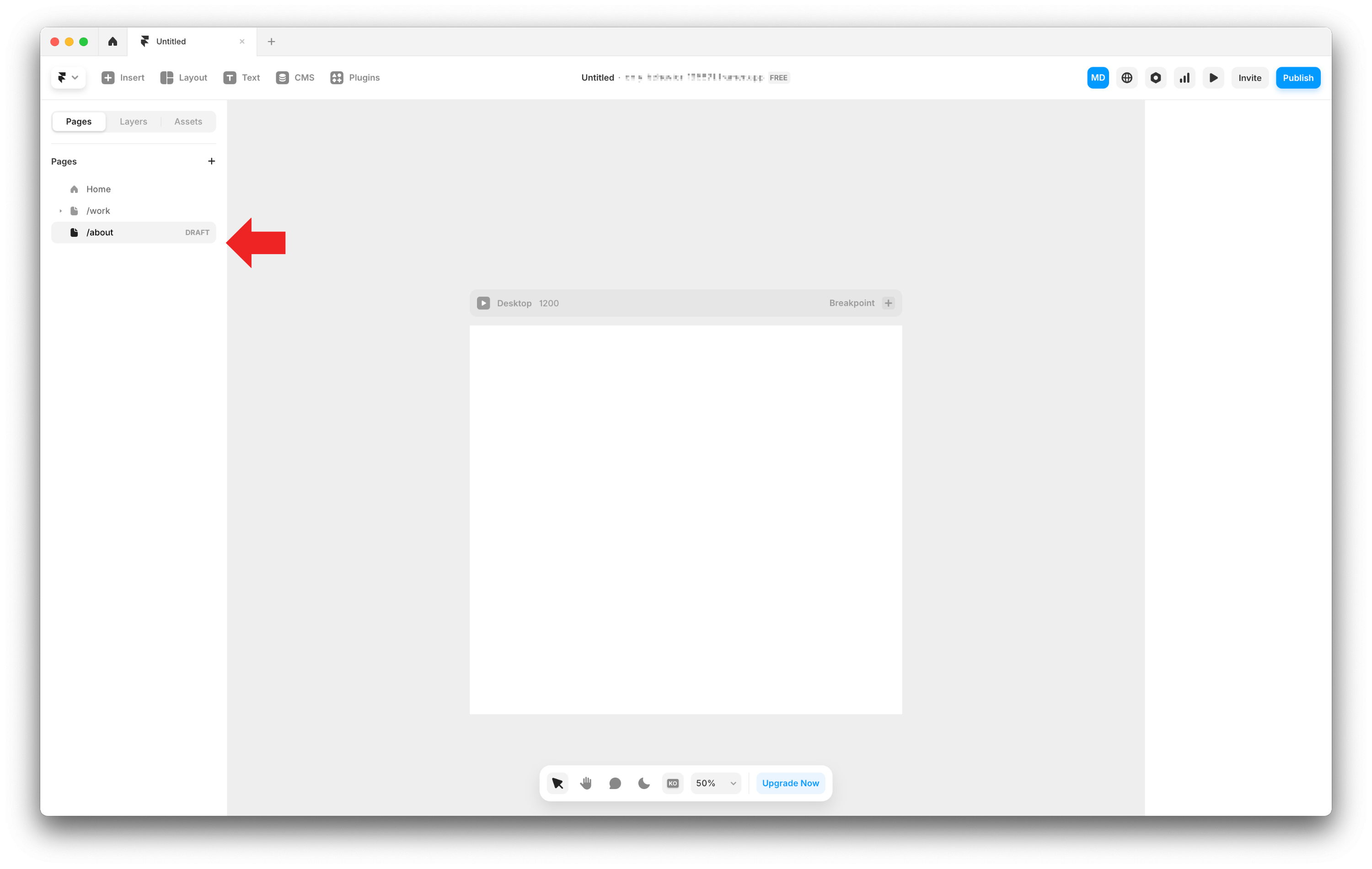
Task: Select the Home page
Action: pos(99,189)
